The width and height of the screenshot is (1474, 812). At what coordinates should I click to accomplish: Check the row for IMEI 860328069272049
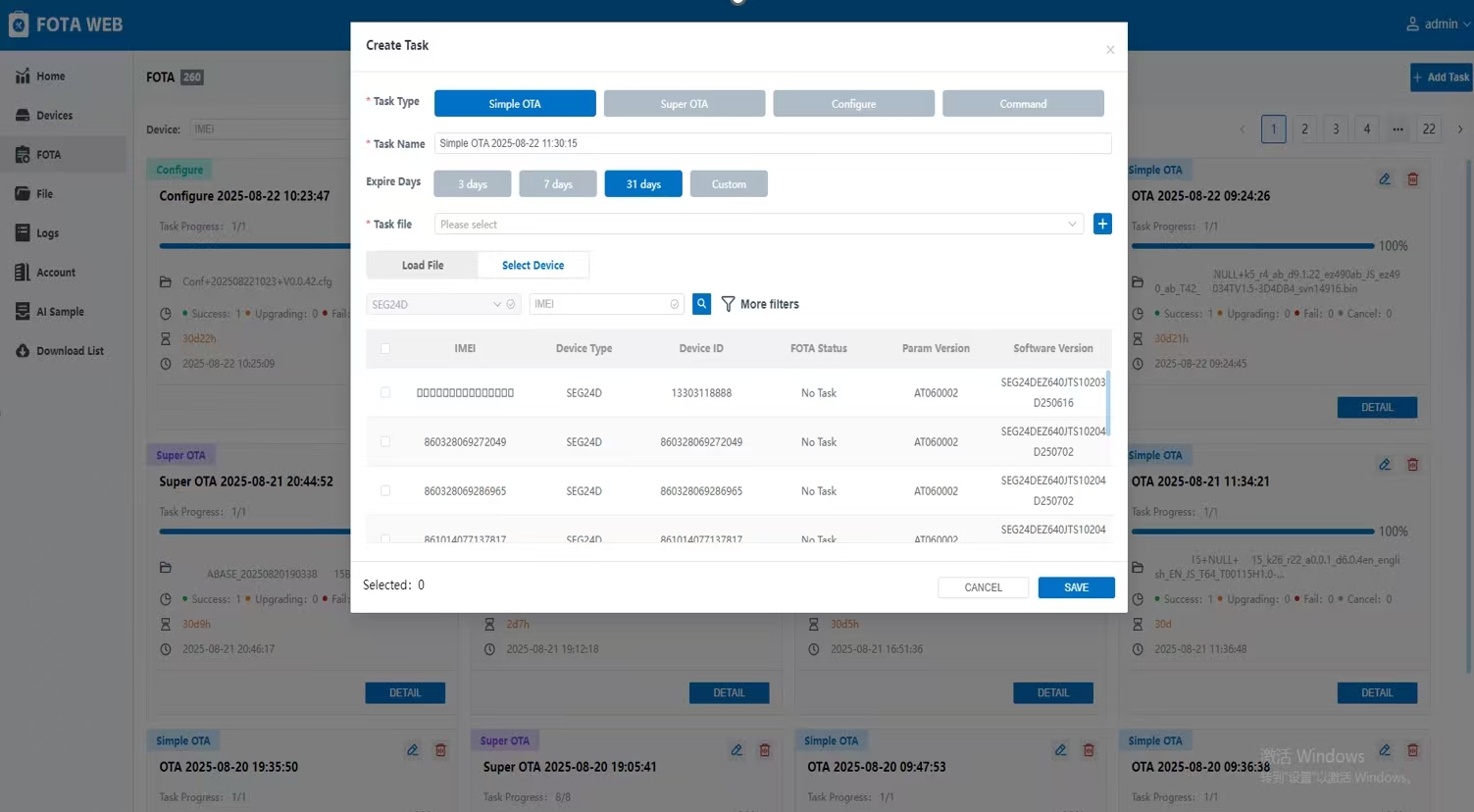(385, 441)
